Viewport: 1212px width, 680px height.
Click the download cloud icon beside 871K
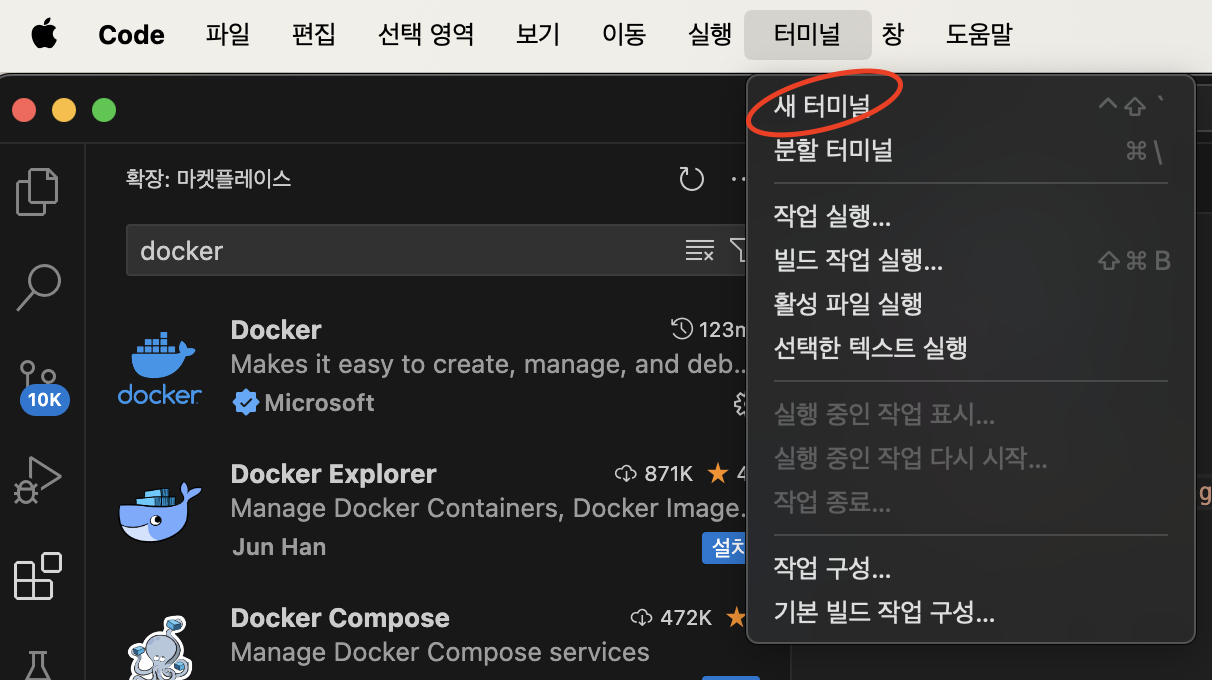626,473
